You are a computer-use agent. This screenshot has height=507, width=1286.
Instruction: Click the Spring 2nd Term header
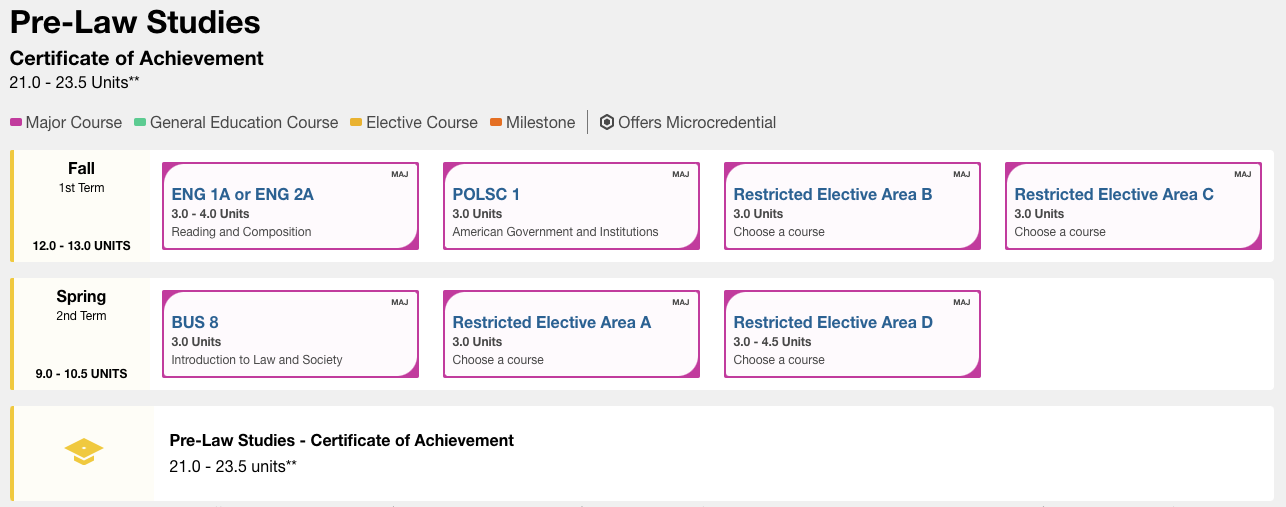tap(81, 305)
